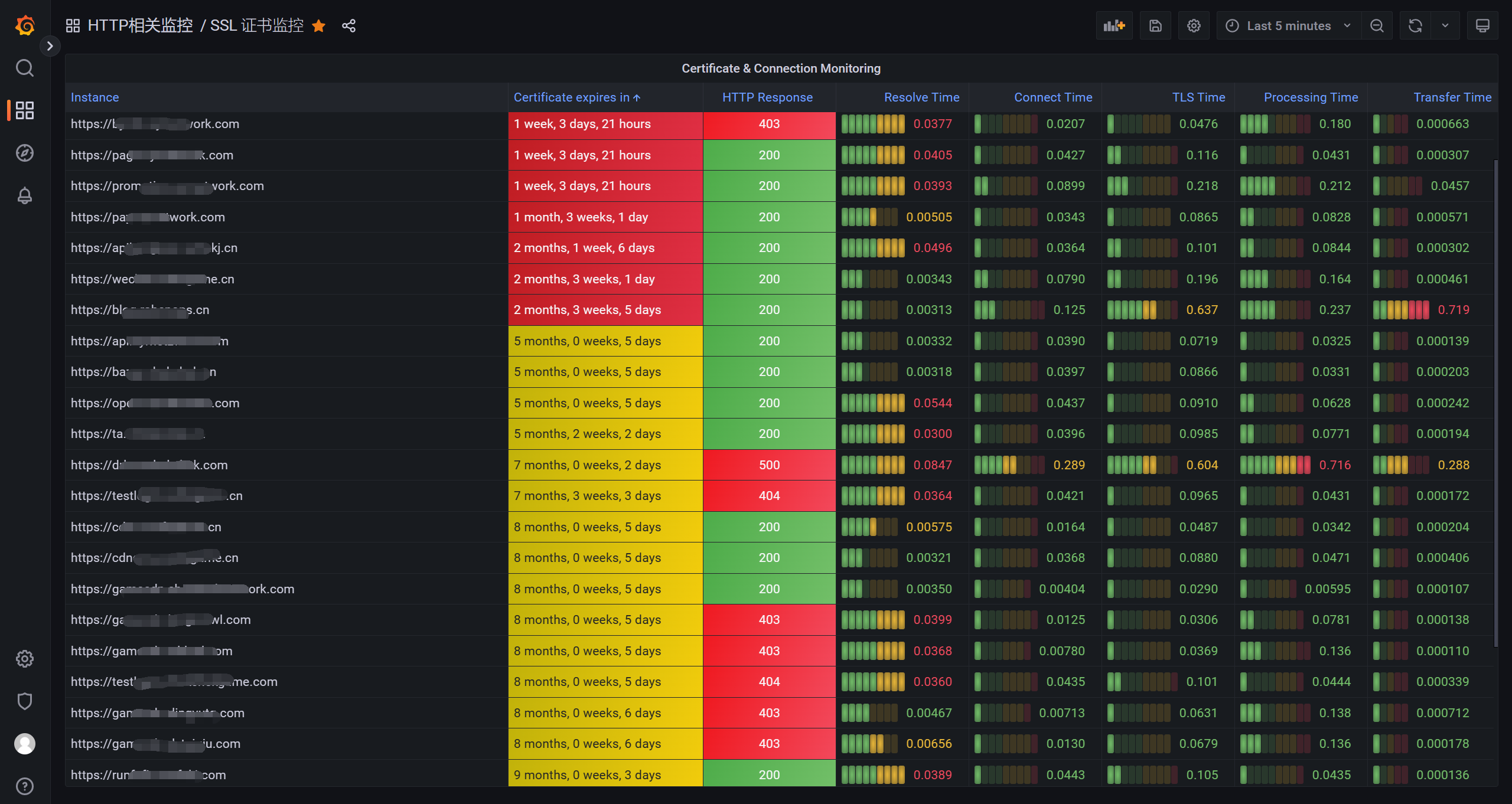This screenshot has height=804, width=1512.
Task: Click the 0.218 TLS time value
Action: point(1202,186)
